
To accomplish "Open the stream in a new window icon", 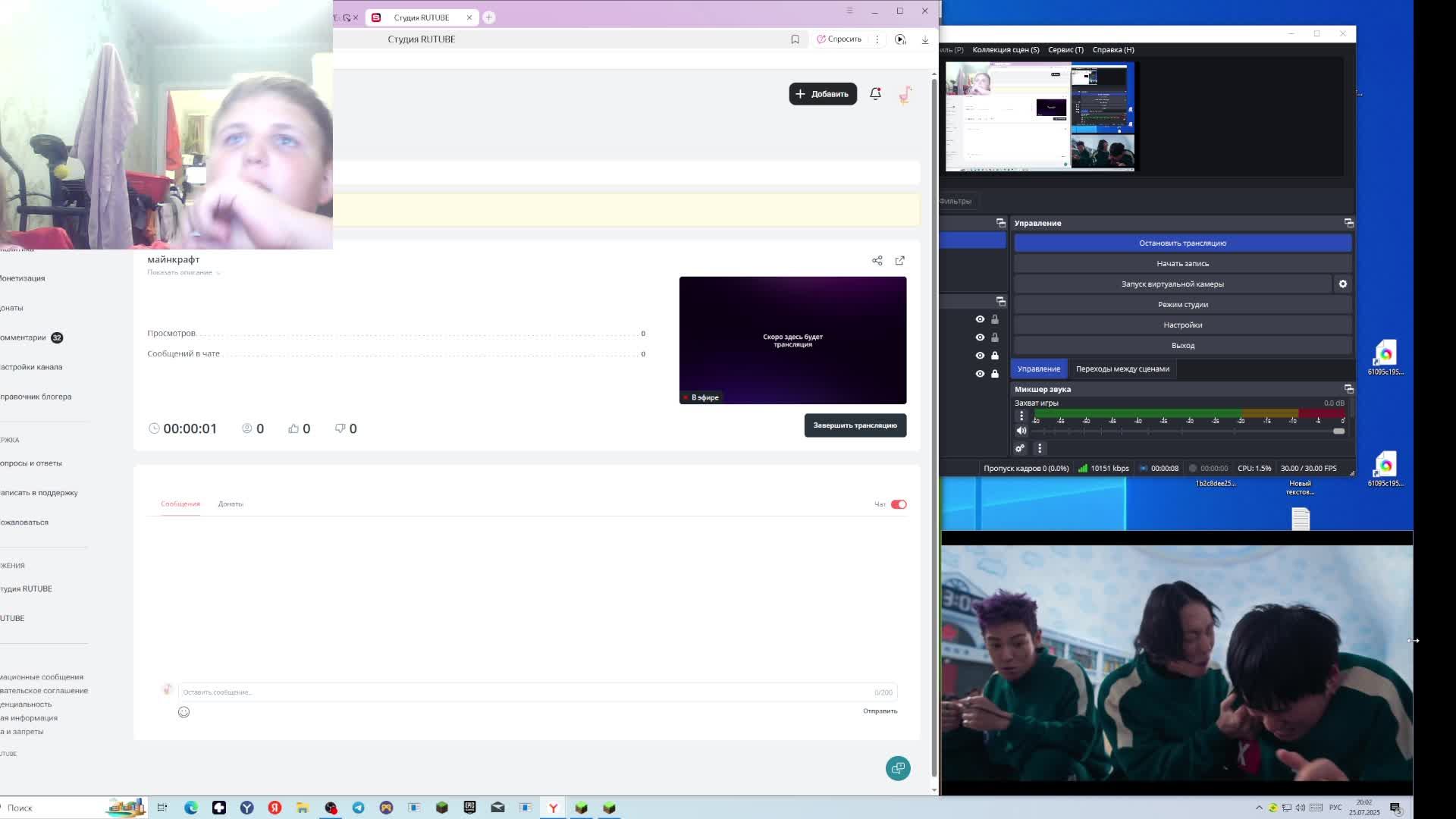I will (x=899, y=261).
